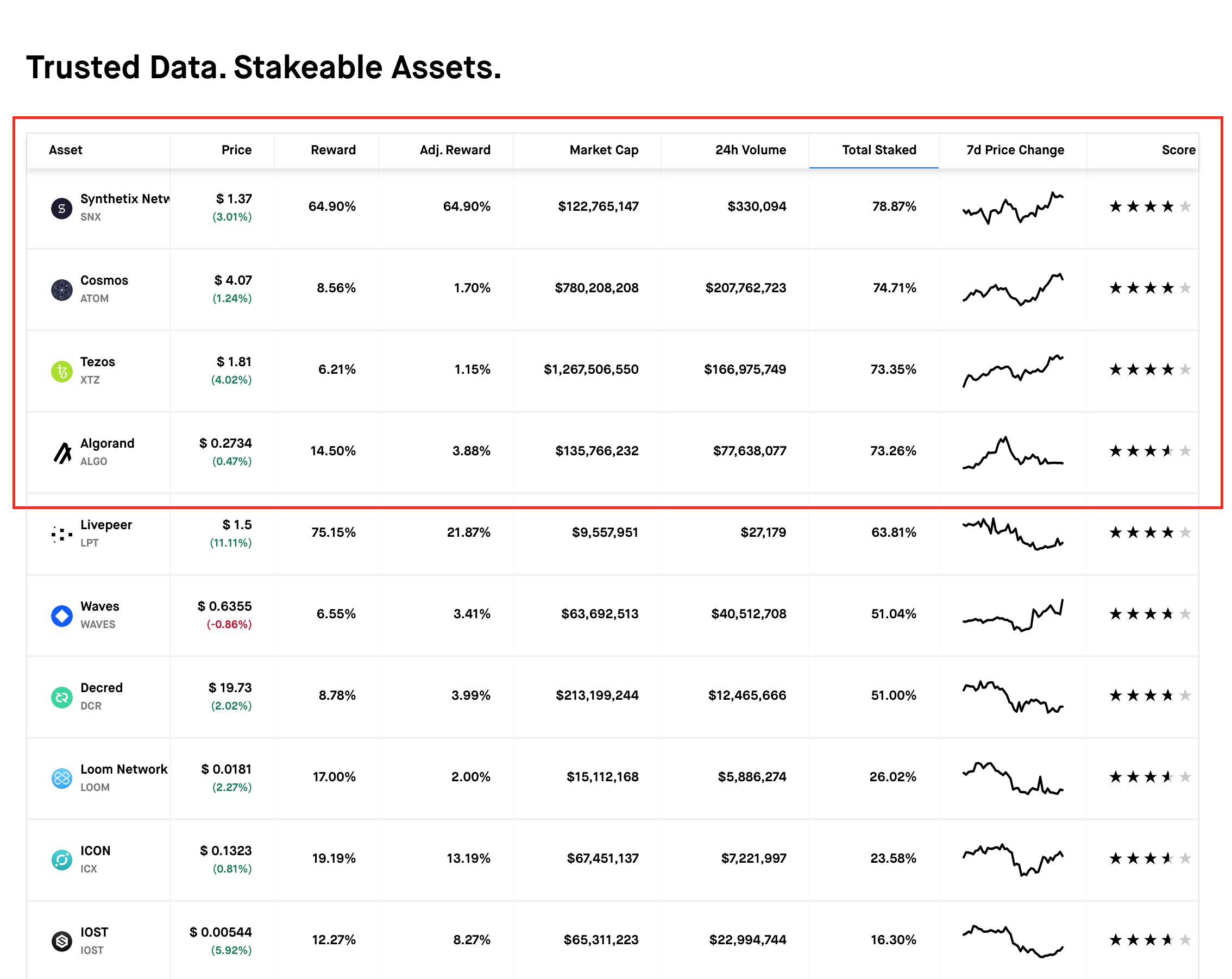This screenshot has width=1232, height=979.
Task: Click the Tezos star rating score
Action: 1151,369
